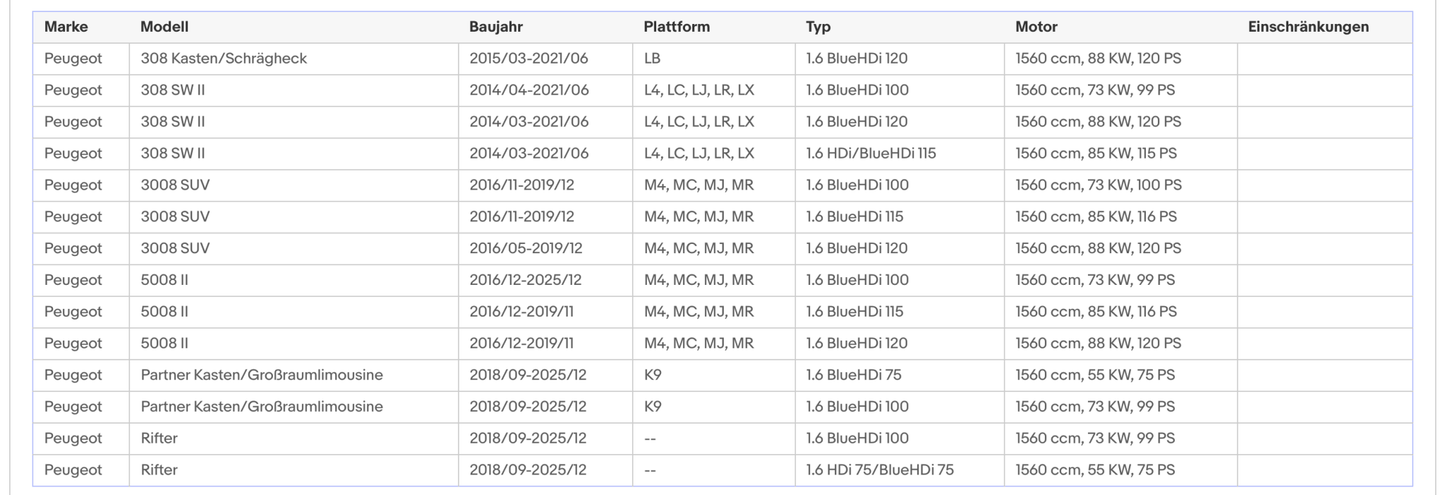The width and height of the screenshot is (1445, 495).
Task: Select the 2016/12-2025/12 Baujahr cell
Action: [x=526, y=280]
